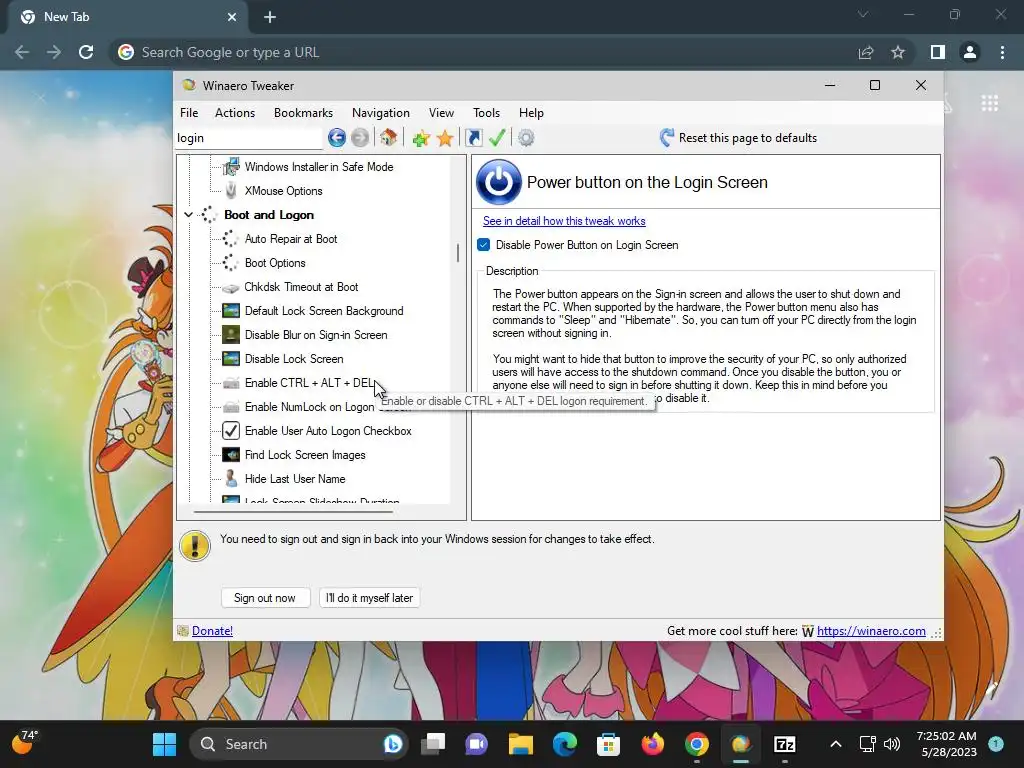This screenshot has height=768, width=1024.
Task: Open the Tools menu
Action: pos(487,113)
